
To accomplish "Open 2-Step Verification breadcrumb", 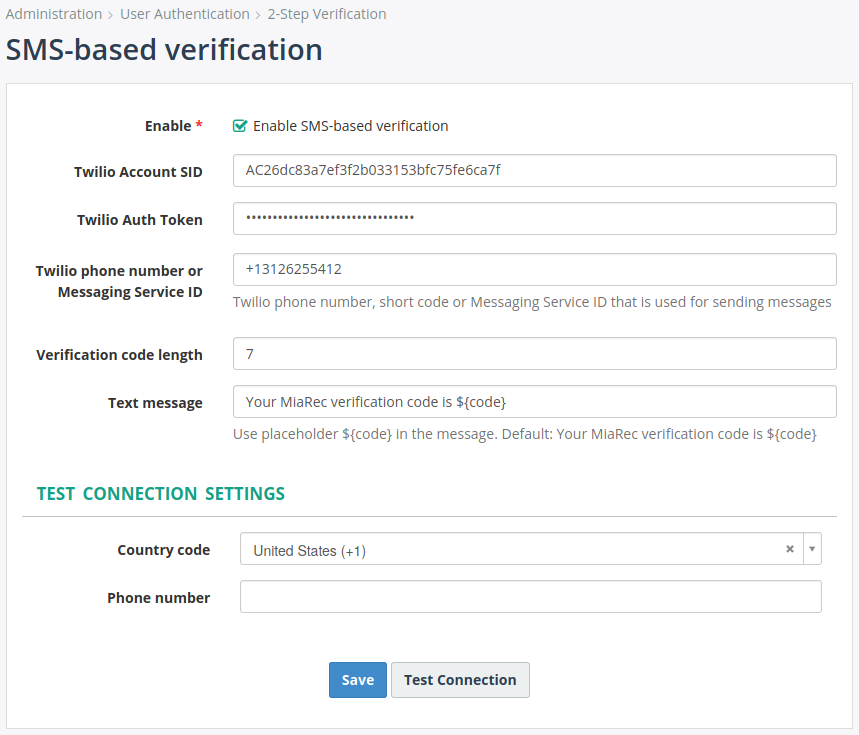I will (x=327, y=14).
